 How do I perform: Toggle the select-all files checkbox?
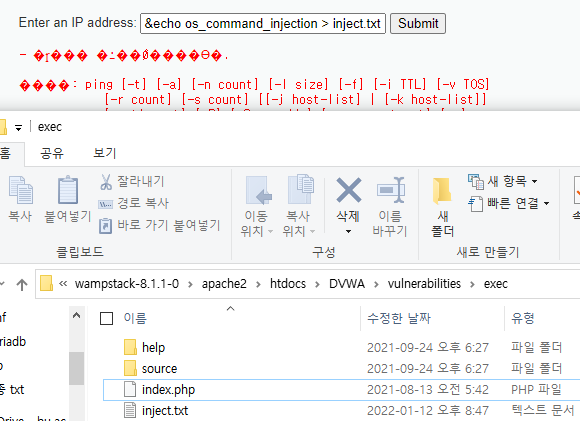tap(107, 318)
